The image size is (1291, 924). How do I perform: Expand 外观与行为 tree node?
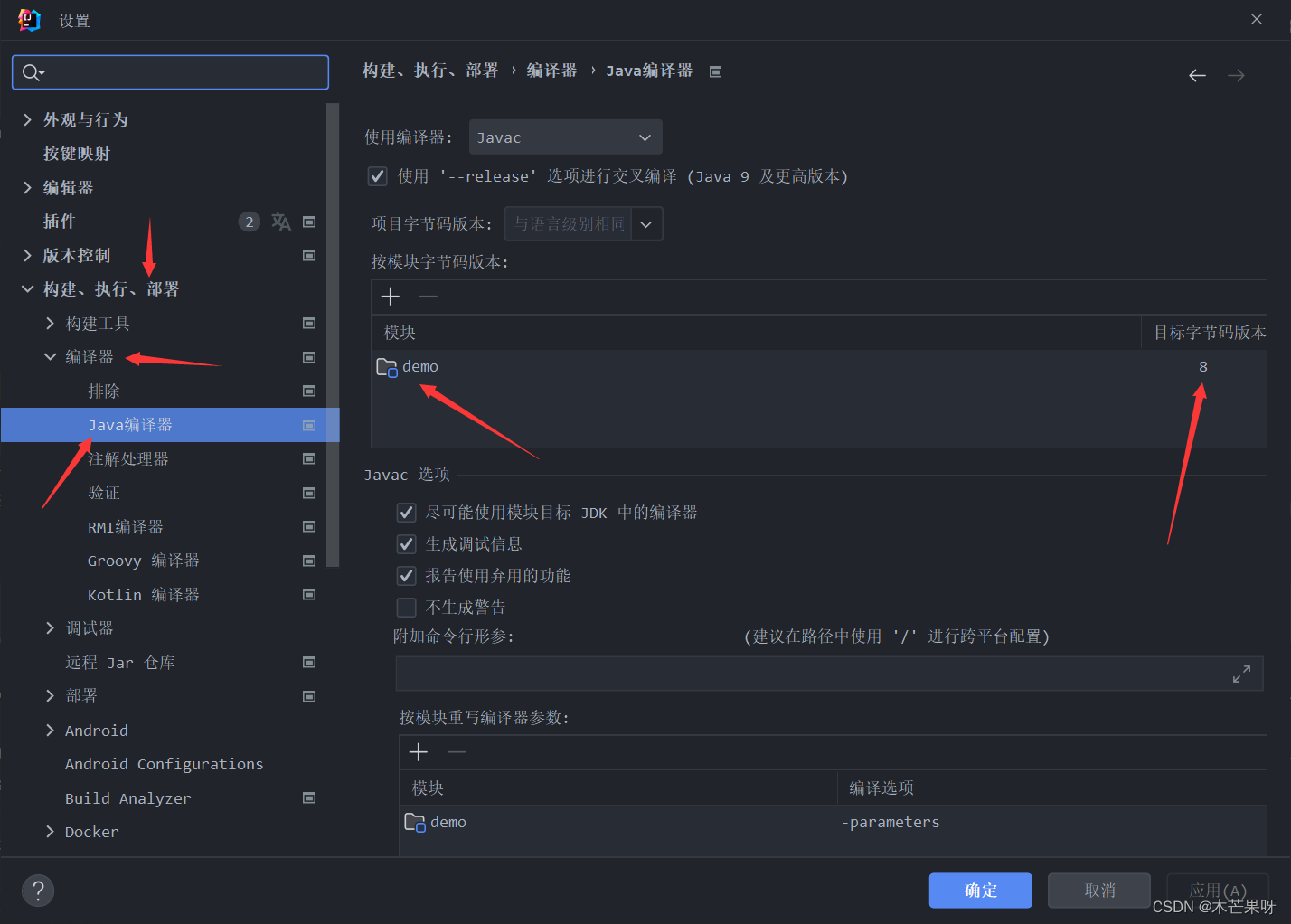coord(27,120)
